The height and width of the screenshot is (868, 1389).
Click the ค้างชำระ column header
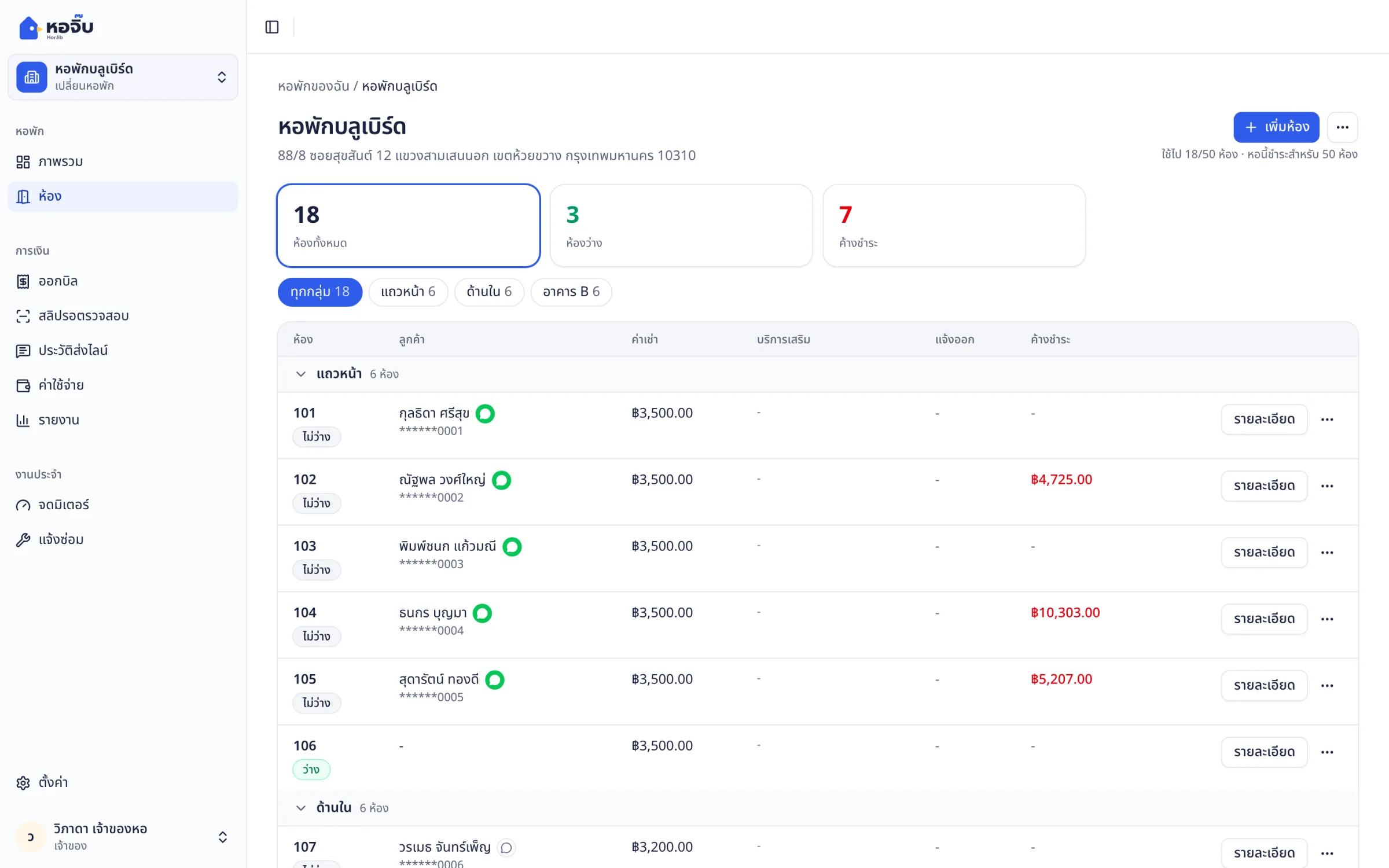[x=1050, y=339]
